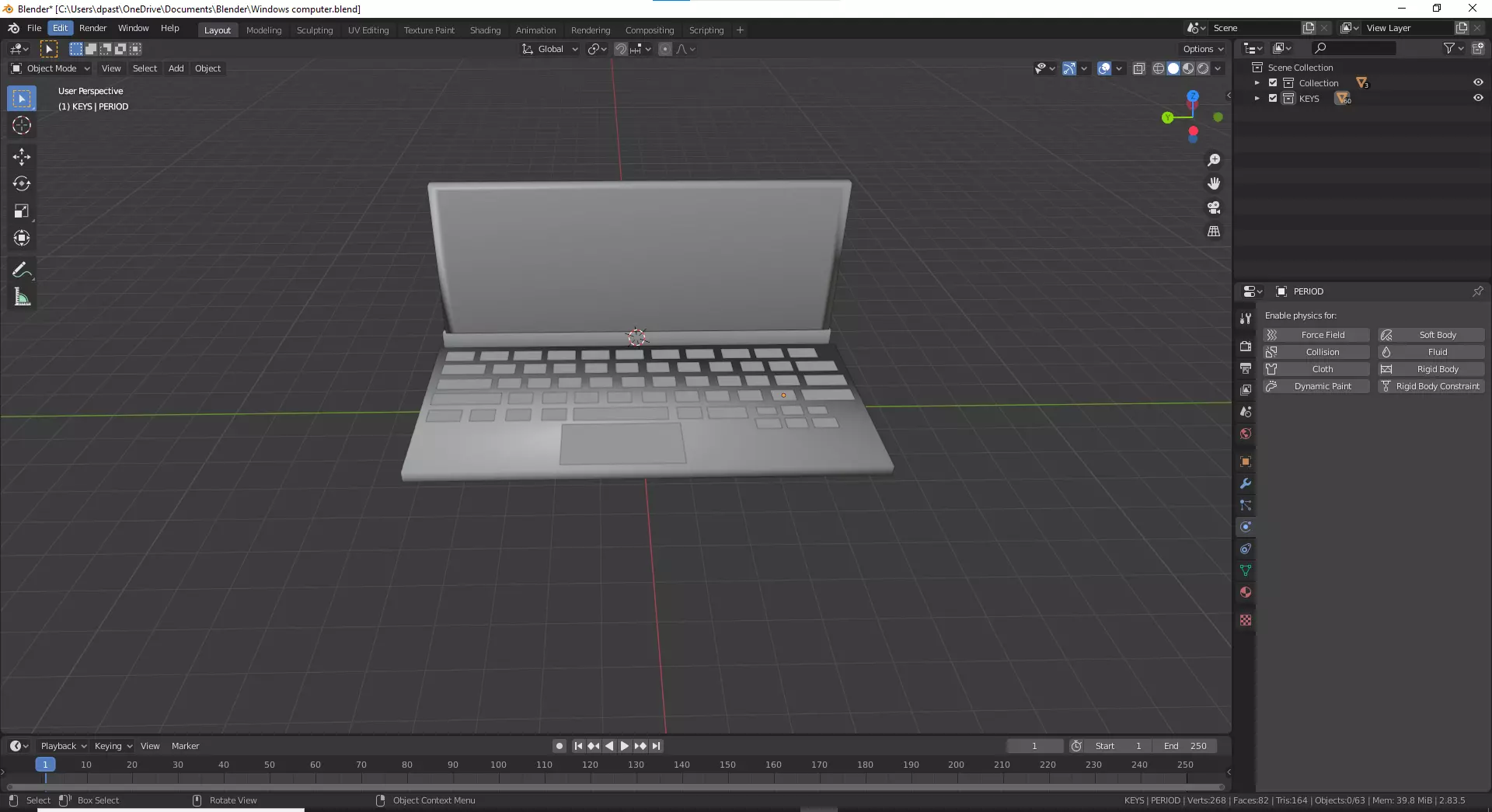Toggle proportional editing button
Viewport: 1492px width, 812px height.
click(x=665, y=49)
